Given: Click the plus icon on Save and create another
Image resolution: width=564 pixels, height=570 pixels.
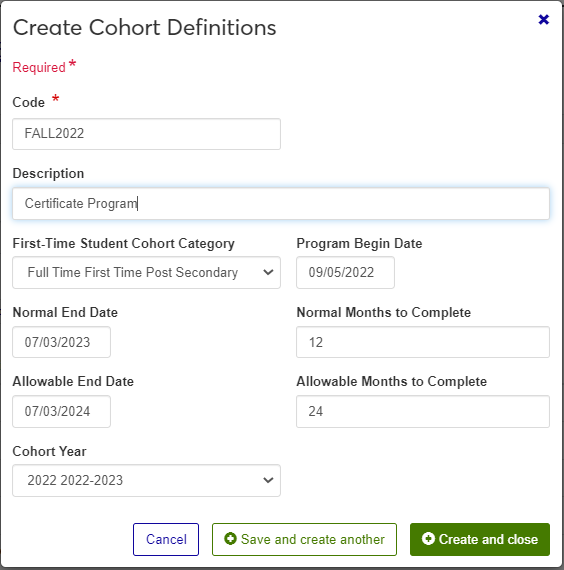Looking at the screenshot, I should (x=230, y=539).
